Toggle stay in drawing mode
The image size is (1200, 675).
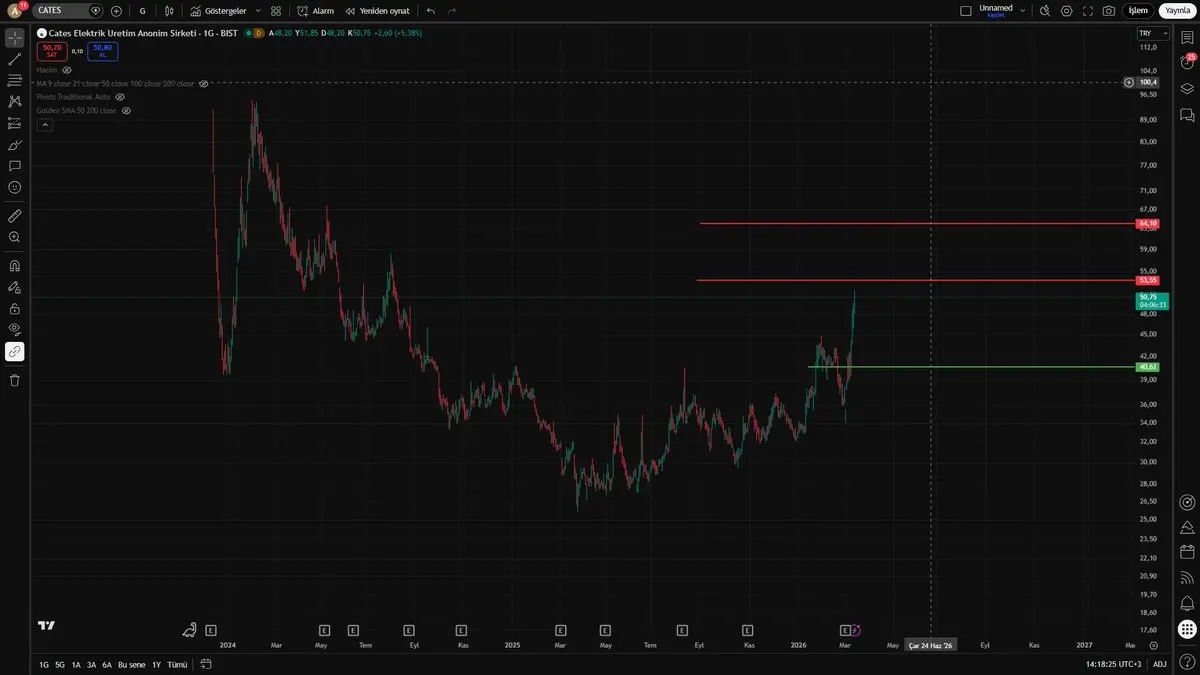(x=15, y=287)
